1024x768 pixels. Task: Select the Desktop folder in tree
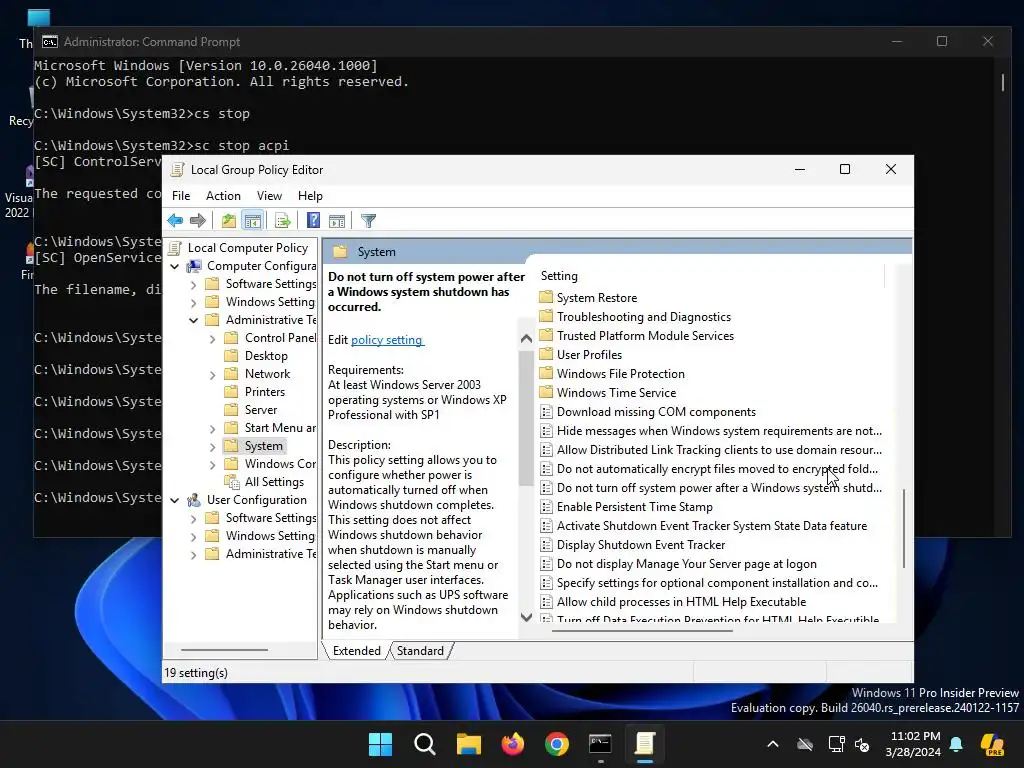[x=266, y=356]
